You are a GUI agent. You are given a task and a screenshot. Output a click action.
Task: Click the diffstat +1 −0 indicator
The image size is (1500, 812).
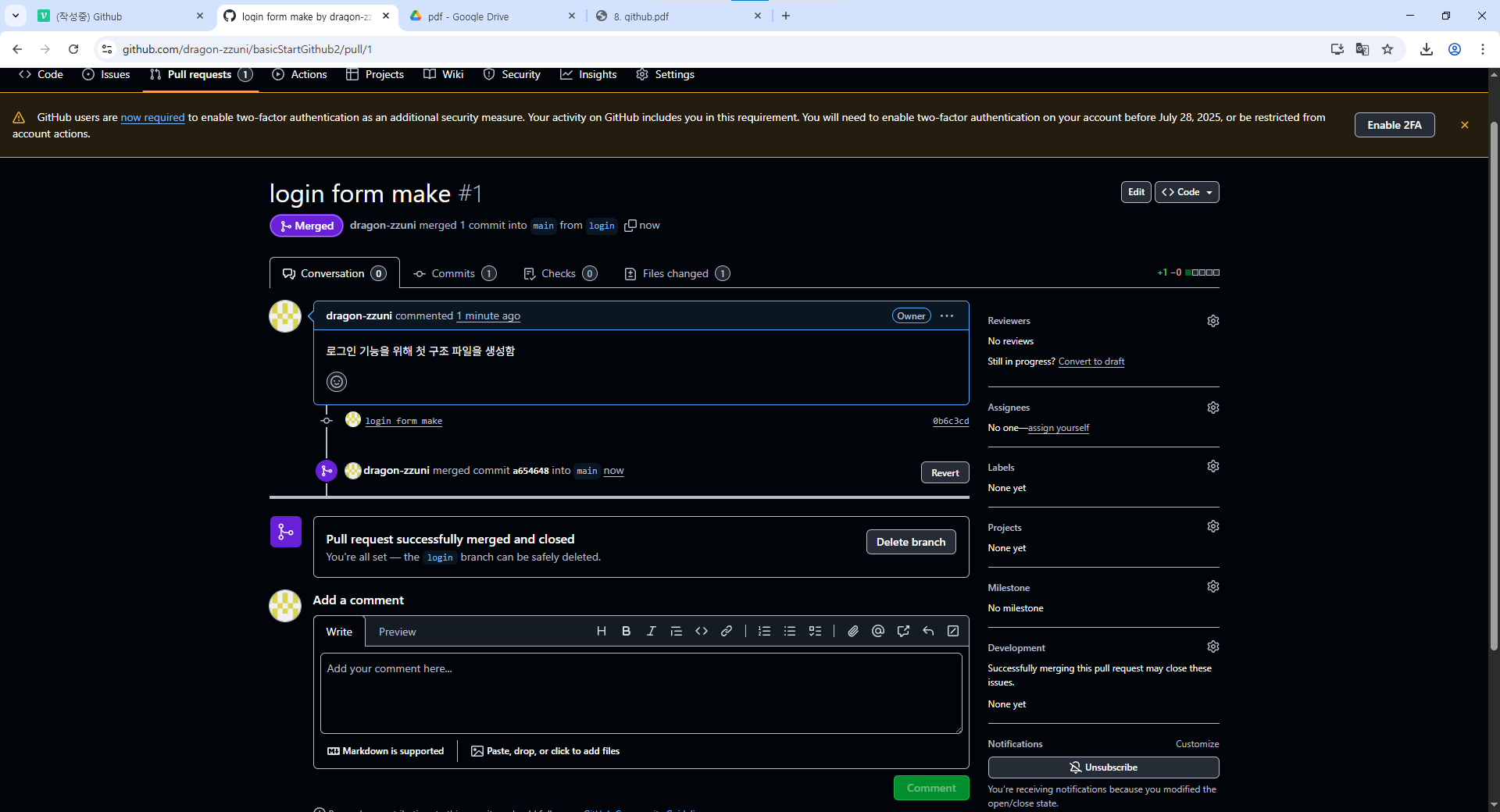[x=1188, y=272]
